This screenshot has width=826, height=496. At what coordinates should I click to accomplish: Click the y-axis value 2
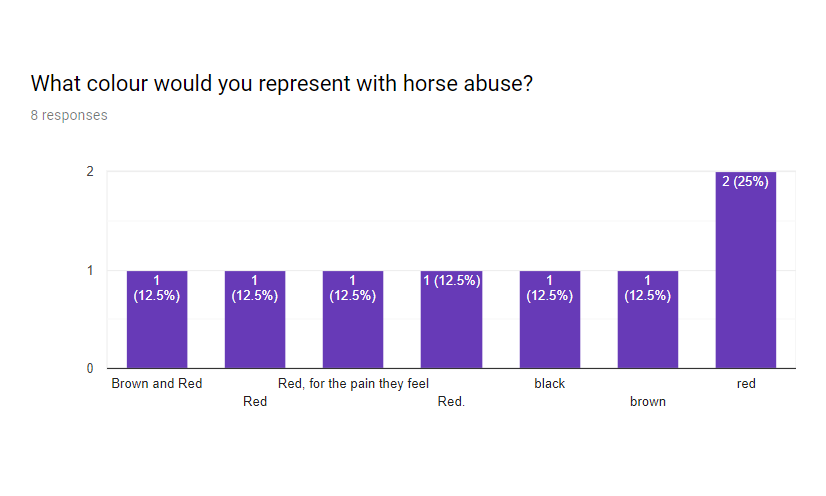click(x=90, y=171)
